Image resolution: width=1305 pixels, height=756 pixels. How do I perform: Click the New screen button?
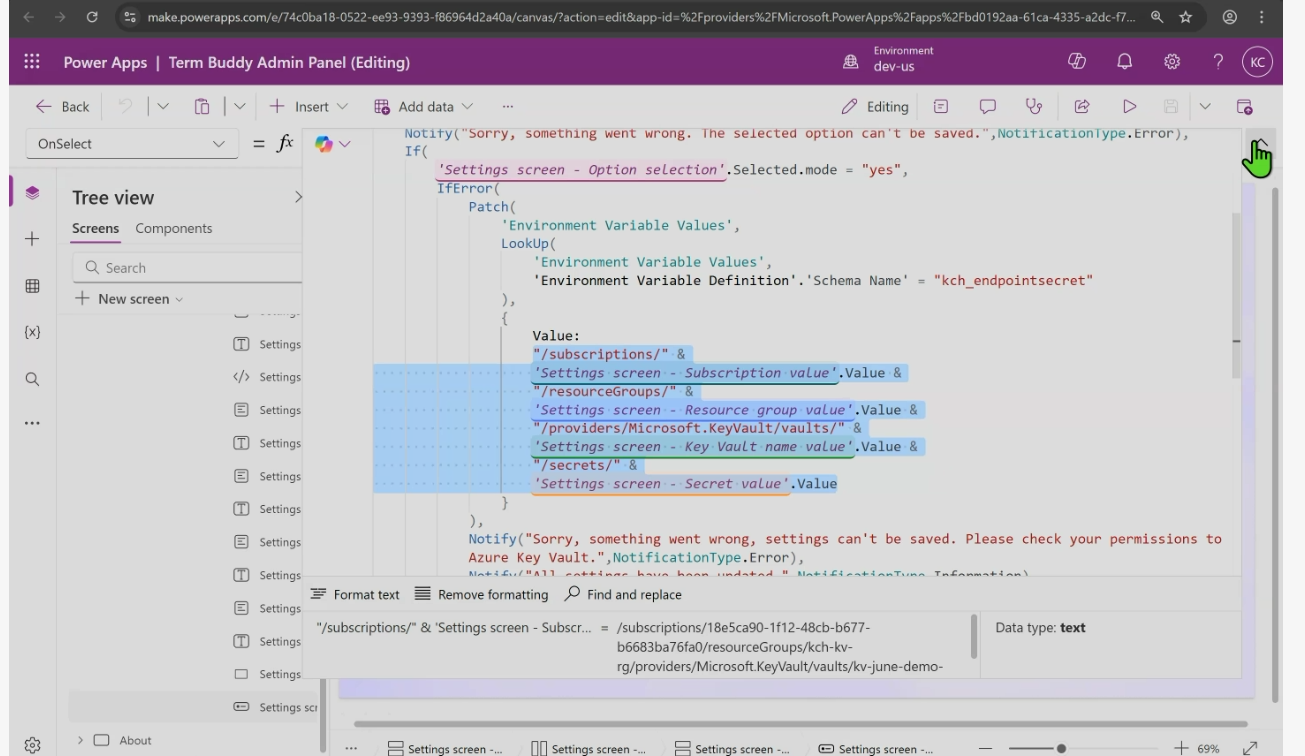click(130, 299)
